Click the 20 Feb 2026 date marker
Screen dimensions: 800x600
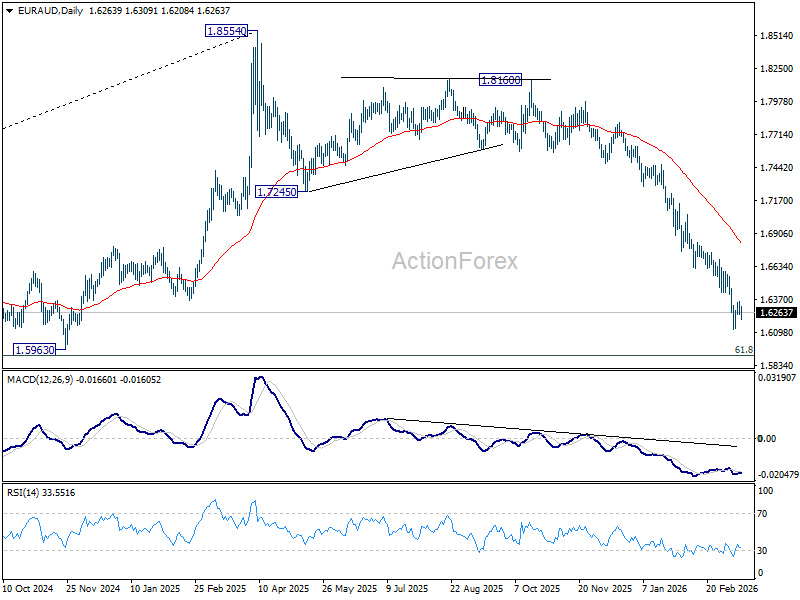click(732, 588)
